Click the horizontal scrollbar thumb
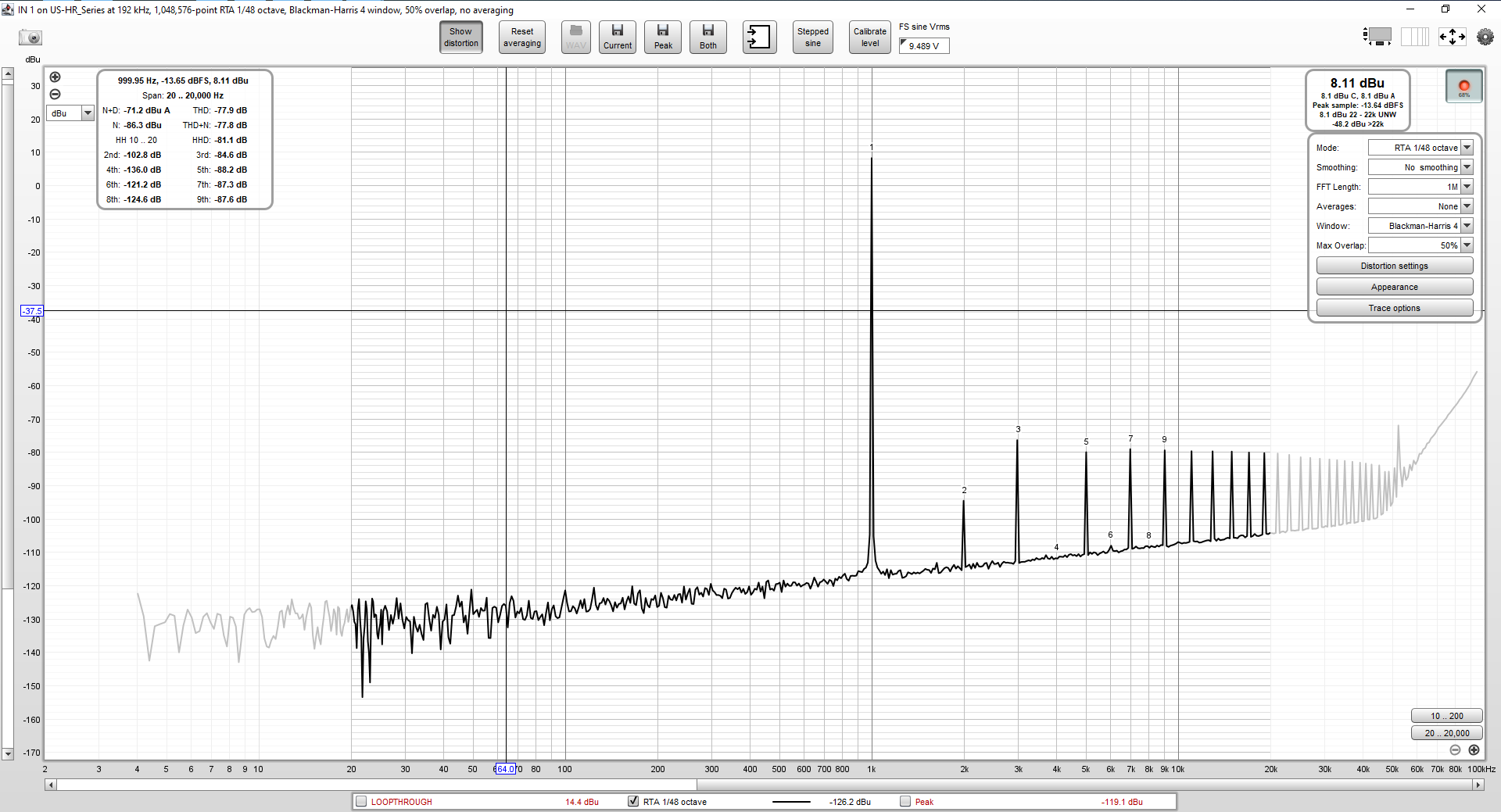Image resolution: width=1501 pixels, height=812 pixels. (x=377, y=785)
